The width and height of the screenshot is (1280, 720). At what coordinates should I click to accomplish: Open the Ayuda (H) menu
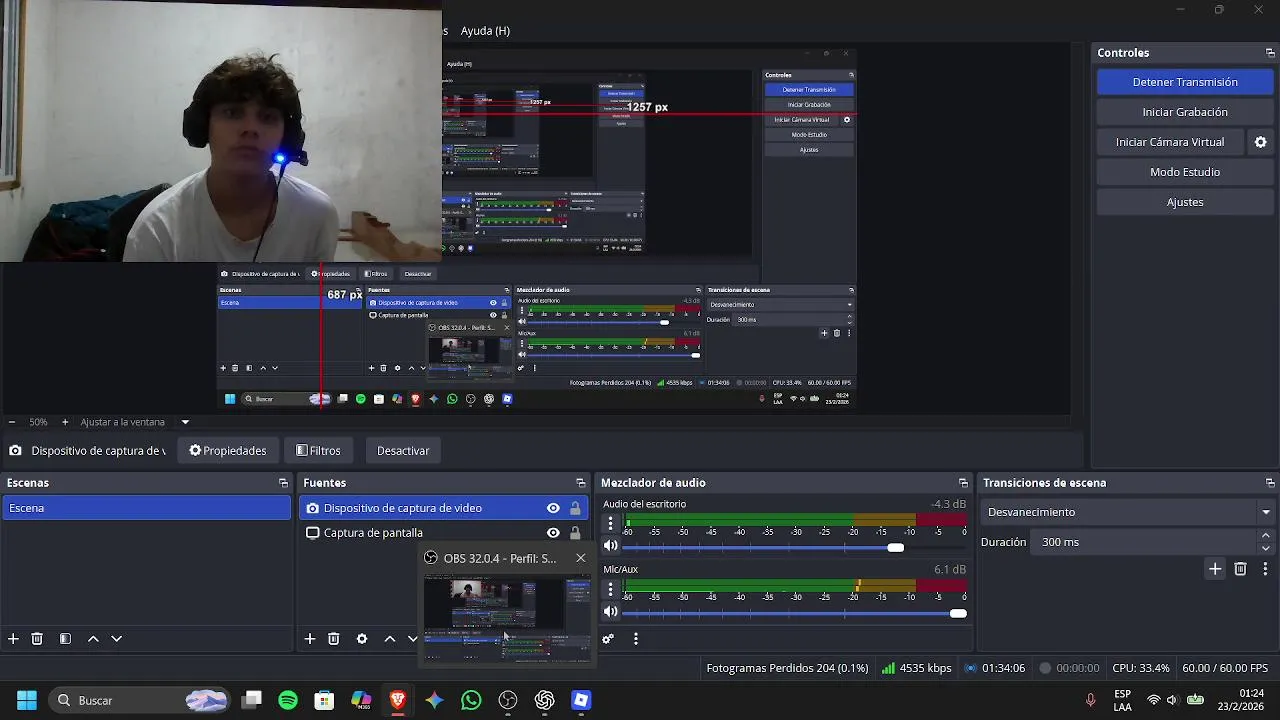485,31
